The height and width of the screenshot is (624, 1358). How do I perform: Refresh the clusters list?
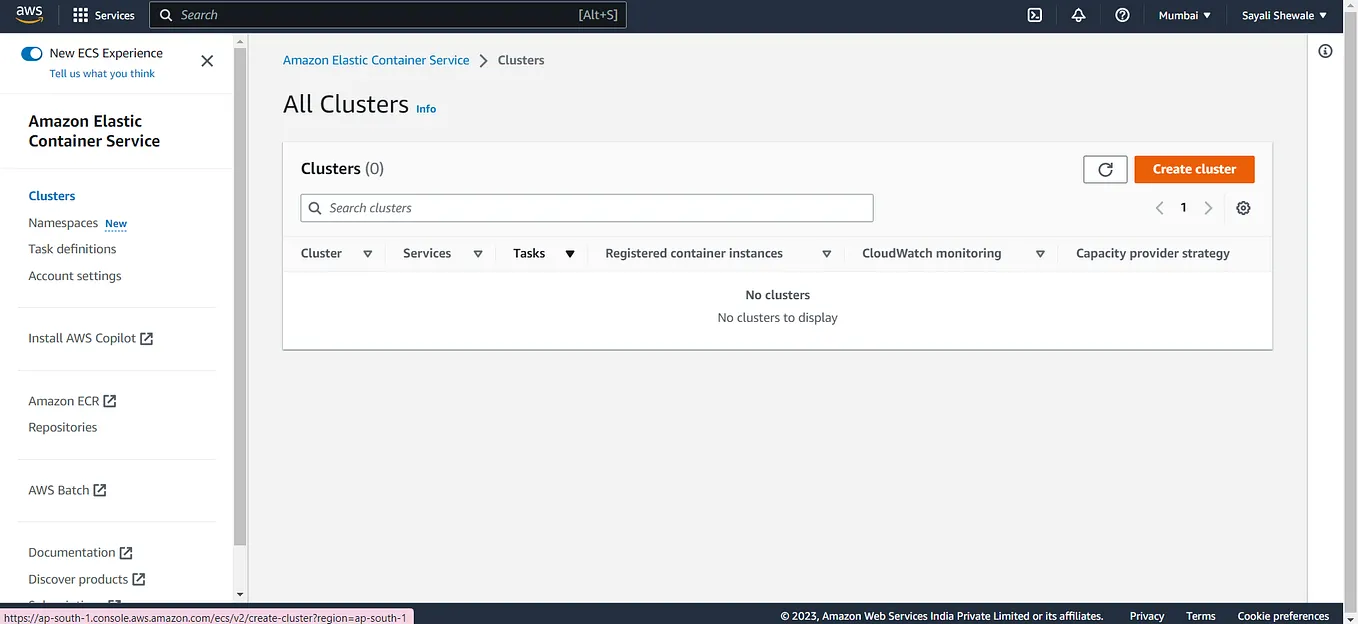point(1104,169)
